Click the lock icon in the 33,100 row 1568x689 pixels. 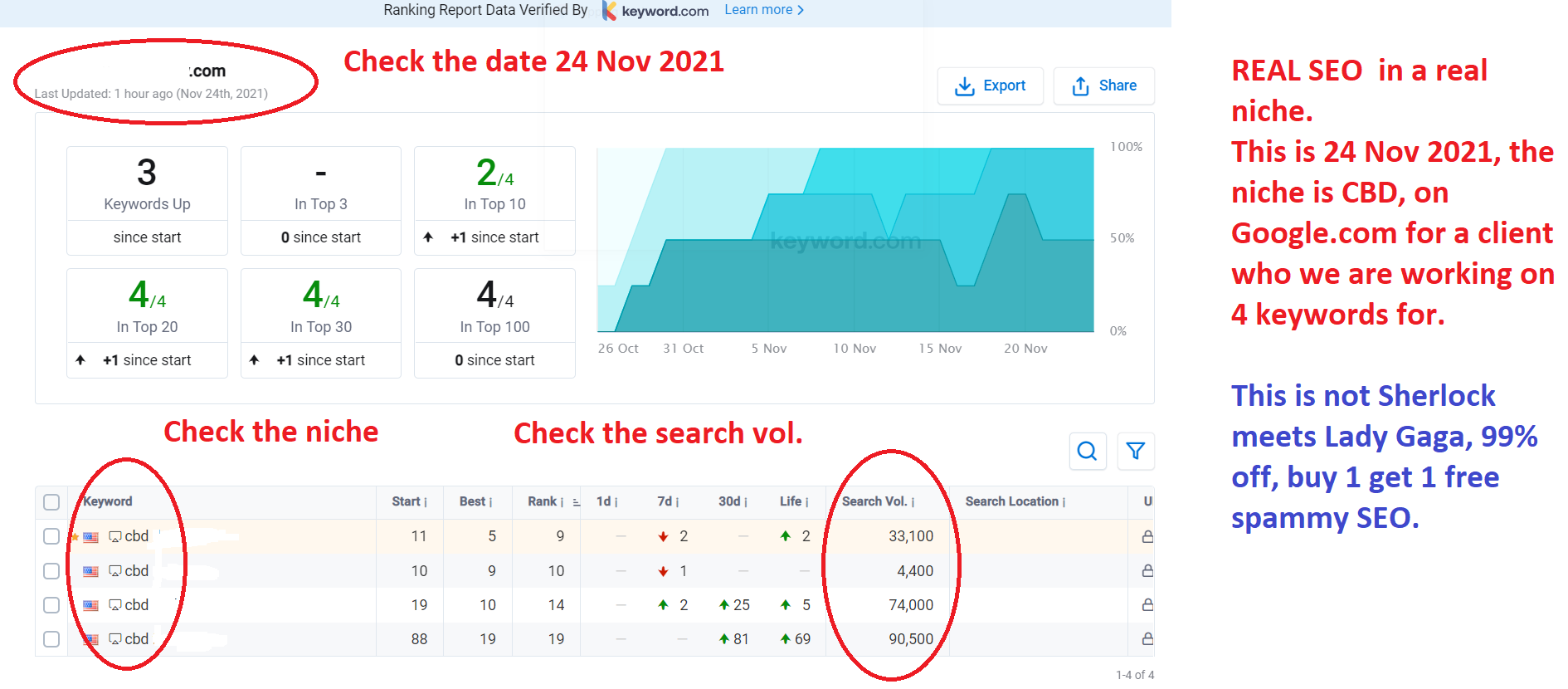(1147, 536)
